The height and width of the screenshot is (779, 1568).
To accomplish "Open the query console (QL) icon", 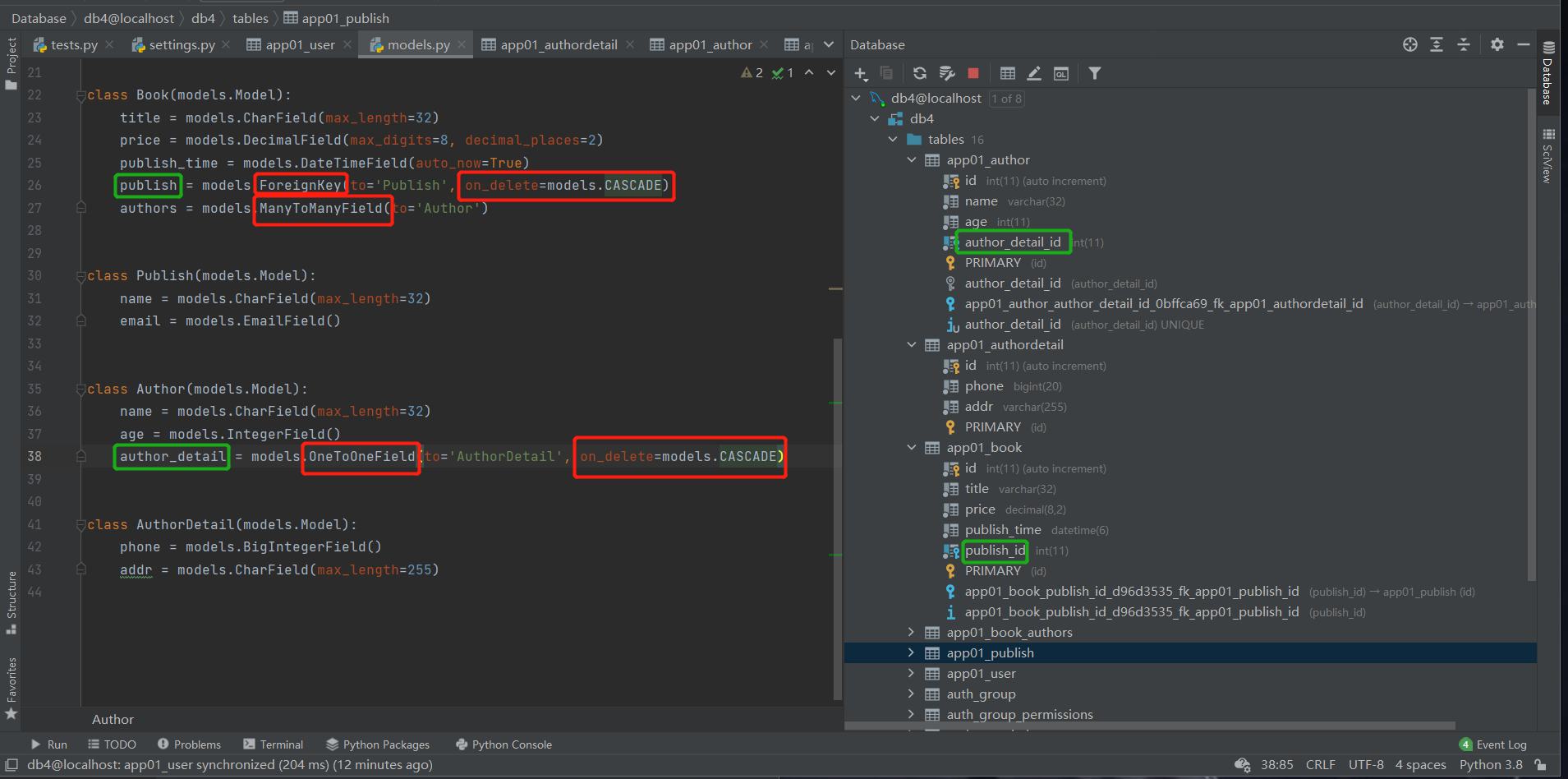I will pyautogui.click(x=1061, y=73).
